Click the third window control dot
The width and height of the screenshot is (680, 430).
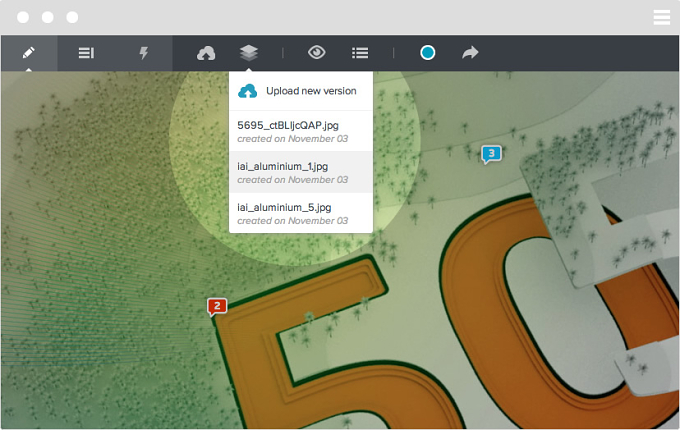point(72,17)
